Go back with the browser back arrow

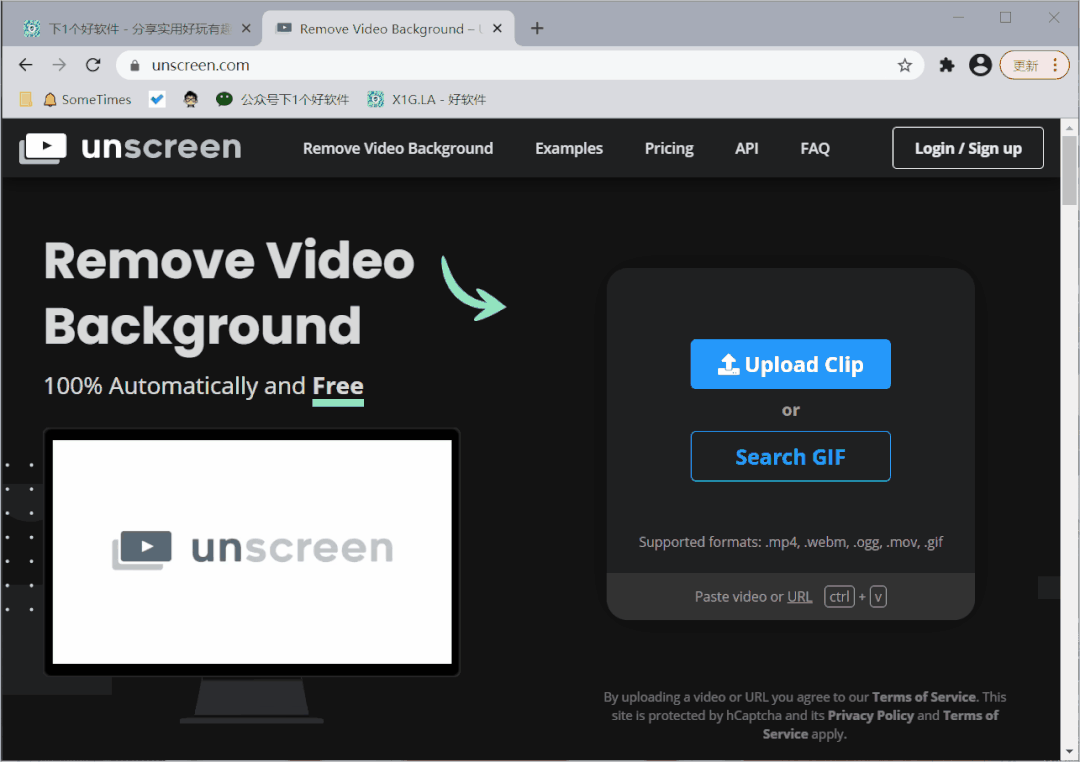pyautogui.click(x=25, y=65)
